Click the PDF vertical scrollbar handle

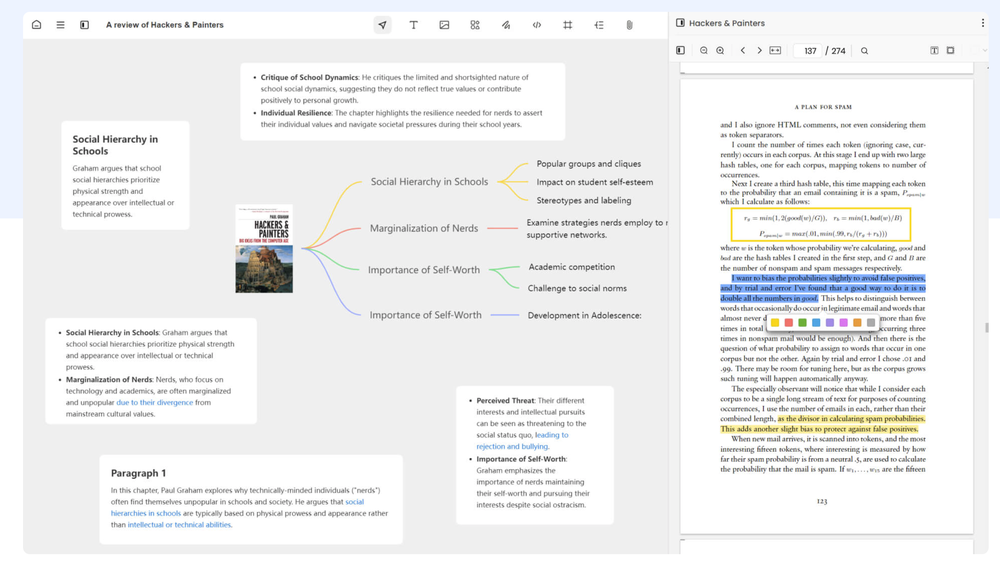point(987,327)
